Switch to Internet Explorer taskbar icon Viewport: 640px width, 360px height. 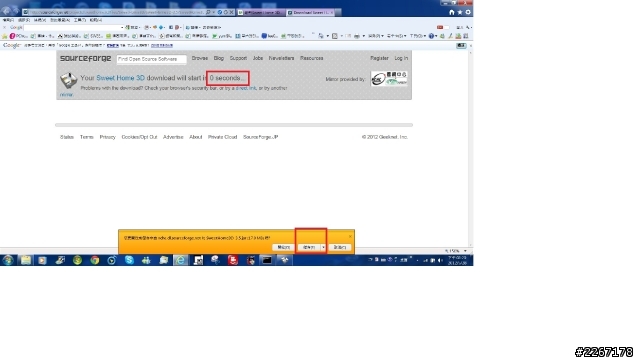pos(180,260)
